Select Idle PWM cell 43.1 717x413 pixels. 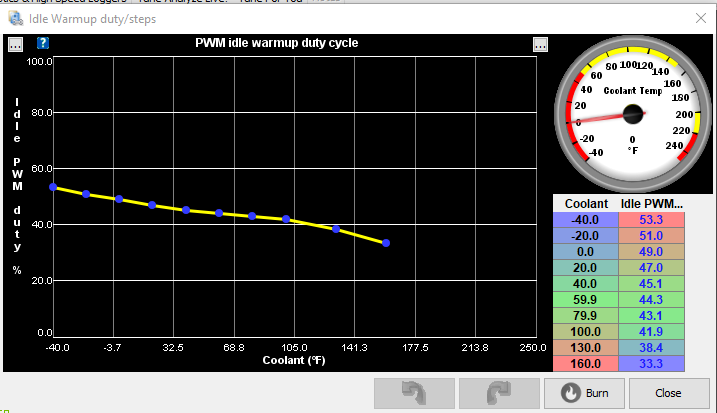[x=652, y=316]
